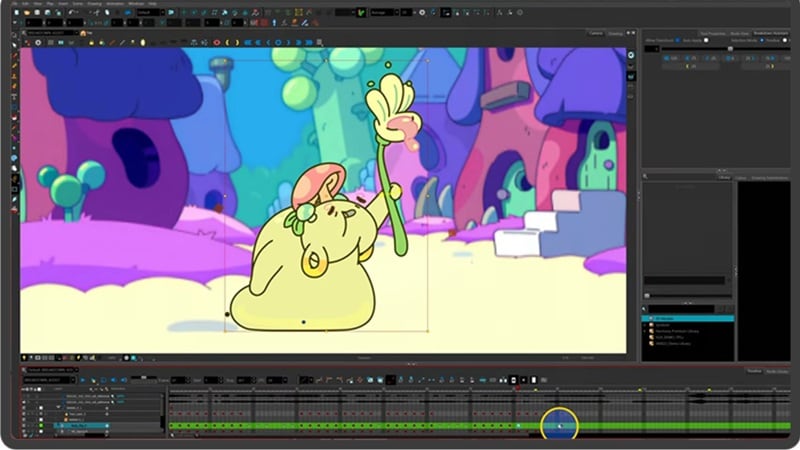The width and height of the screenshot is (800, 450).
Task: Select the Timeline radio button
Action: 785,40
